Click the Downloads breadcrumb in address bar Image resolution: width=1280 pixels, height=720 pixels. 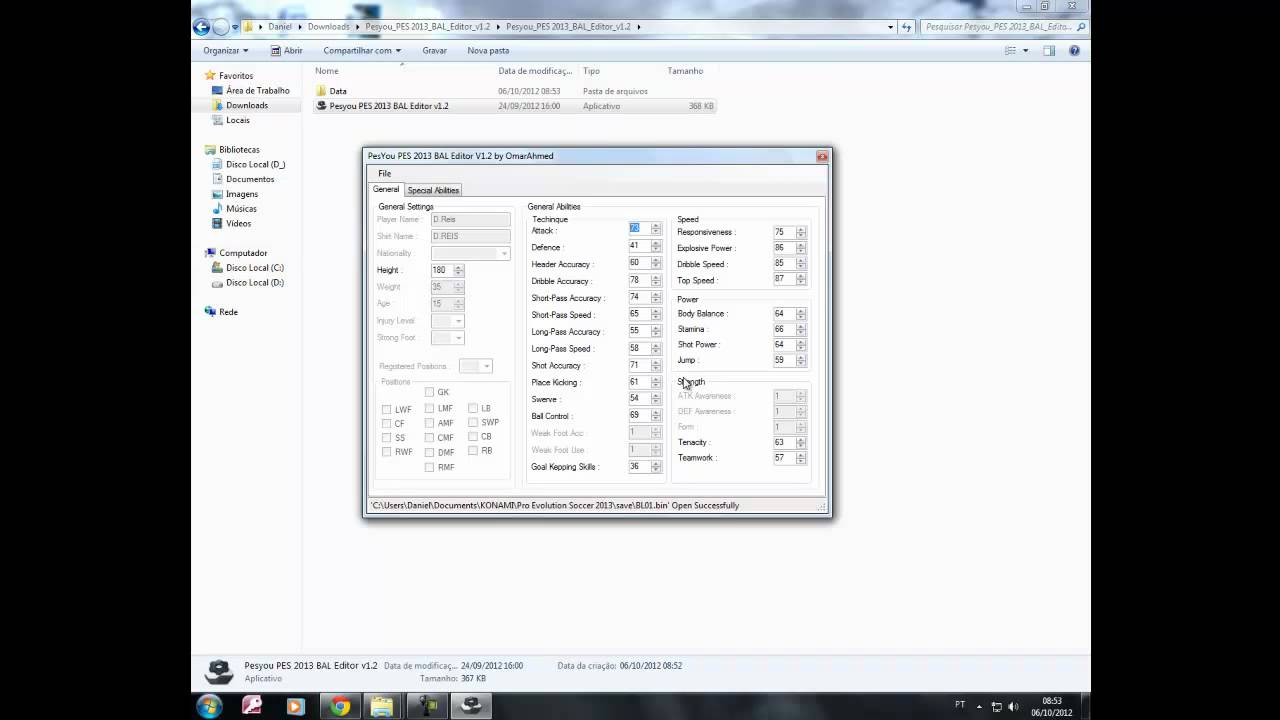[328, 27]
